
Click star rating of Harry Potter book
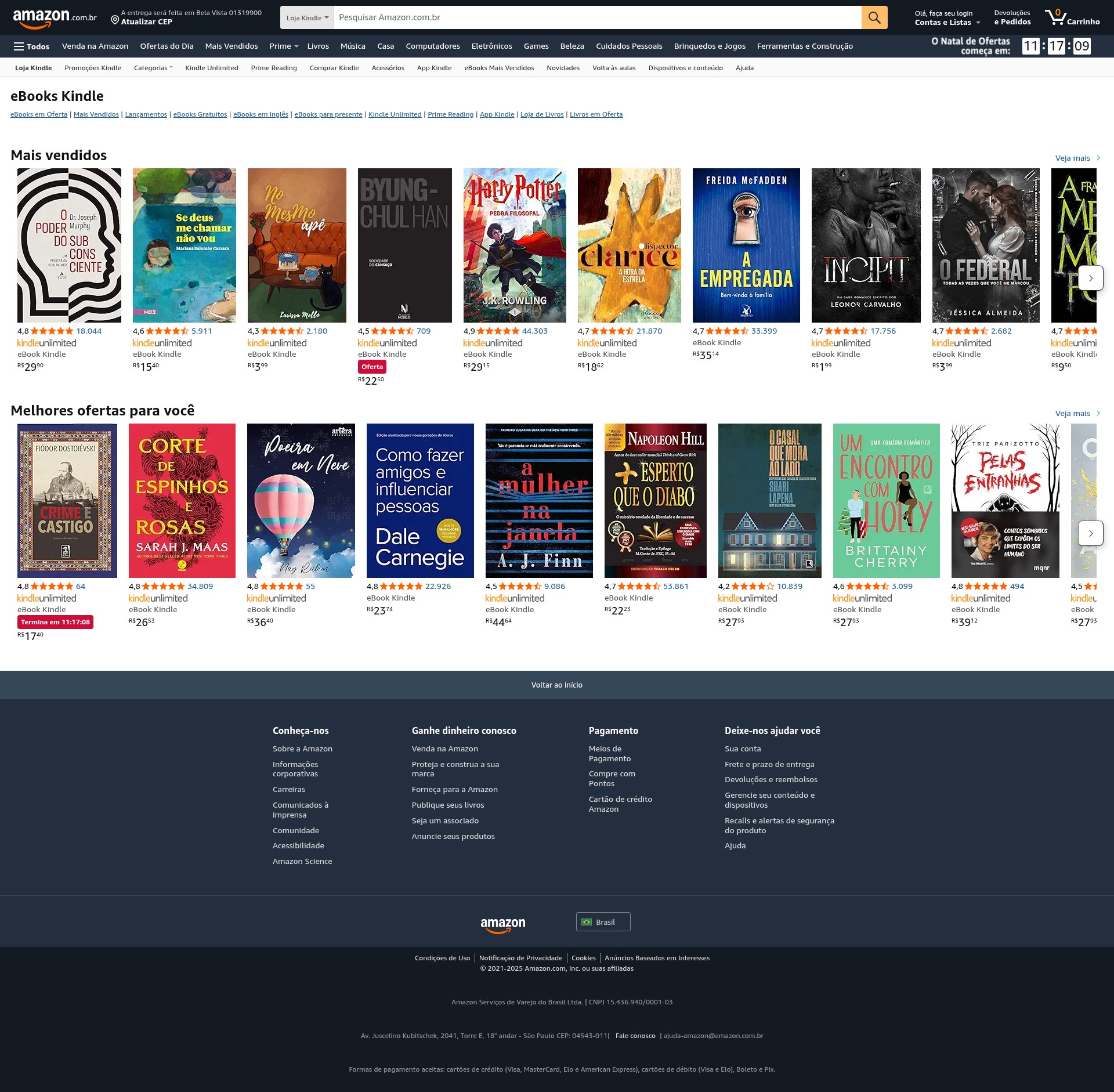498,331
